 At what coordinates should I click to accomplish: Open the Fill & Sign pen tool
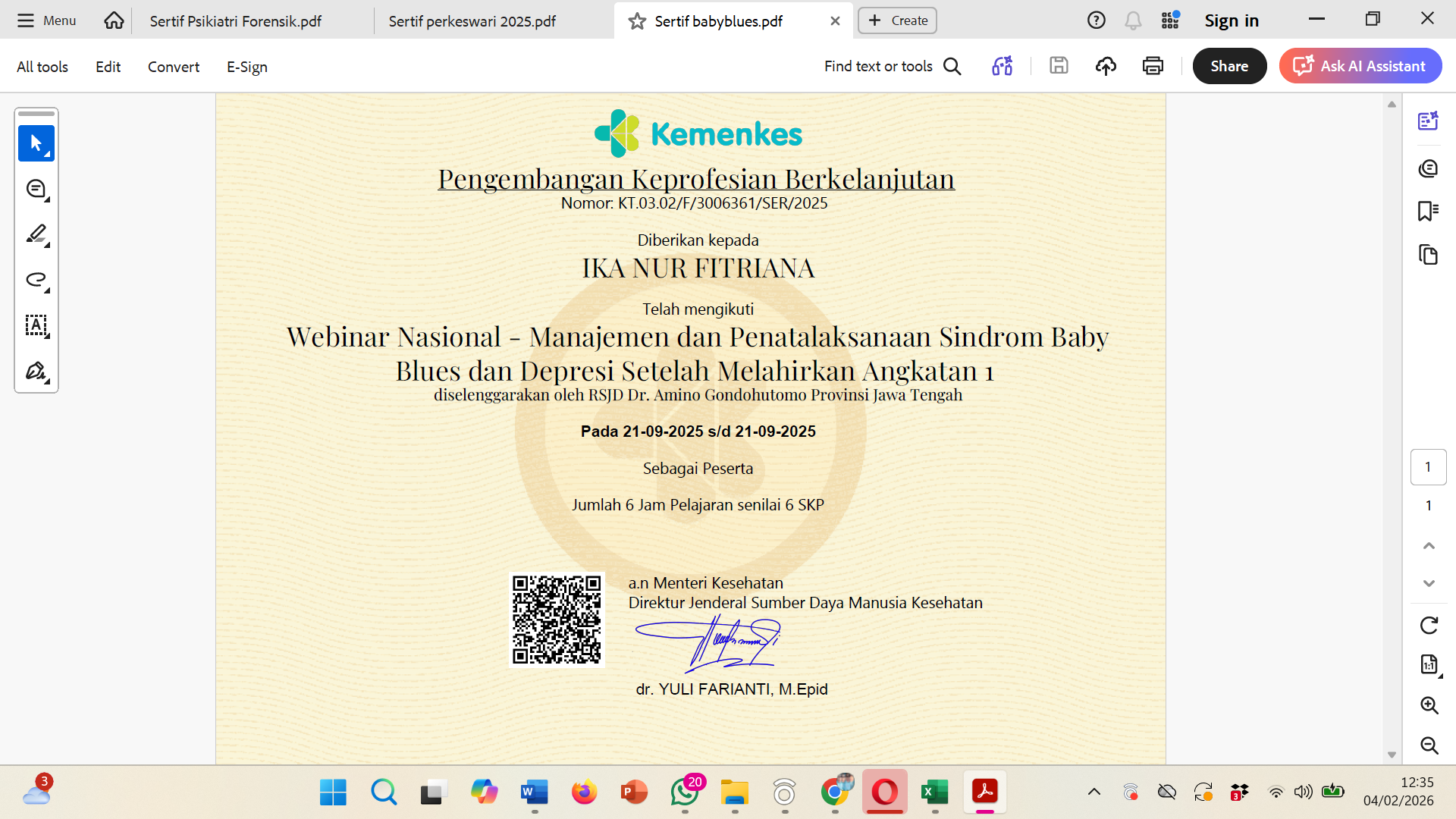tap(36, 371)
